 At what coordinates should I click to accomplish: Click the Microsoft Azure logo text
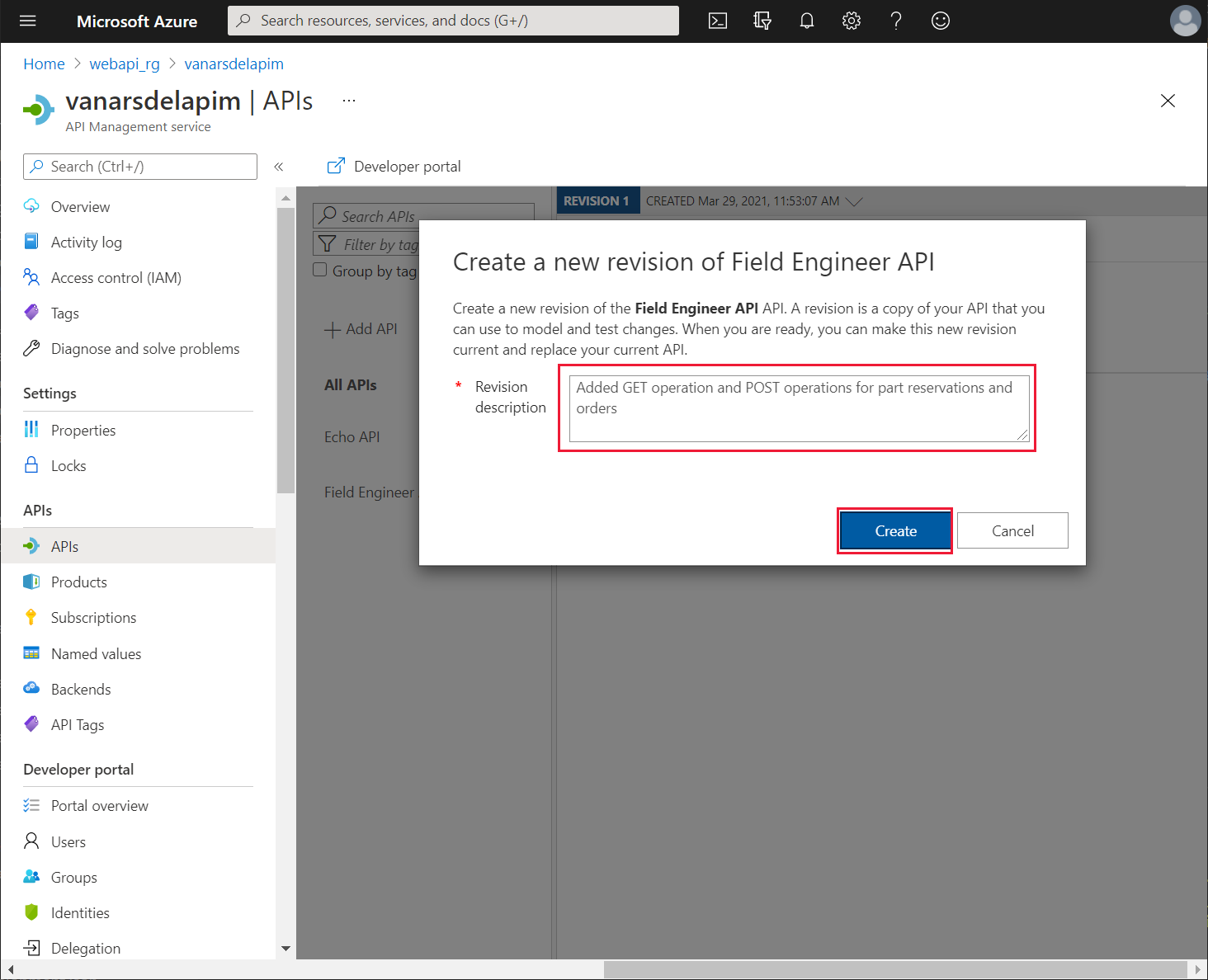(137, 21)
